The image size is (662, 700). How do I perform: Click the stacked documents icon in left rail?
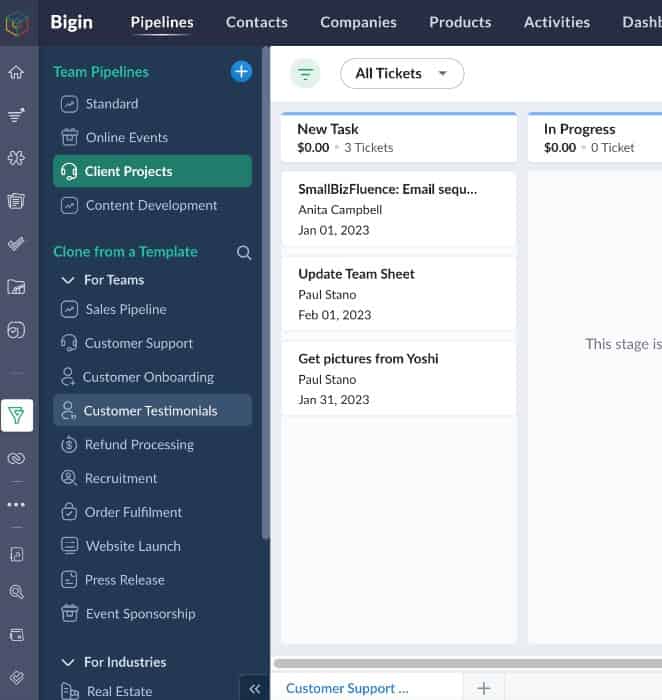16,200
